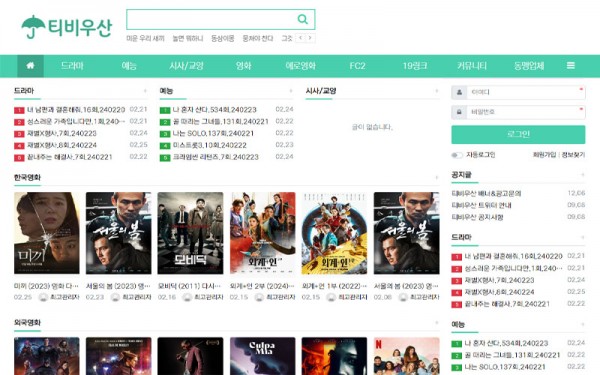Screen dimensions: 600x375
Task: Click the 로그인 button
Action: coord(518,134)
